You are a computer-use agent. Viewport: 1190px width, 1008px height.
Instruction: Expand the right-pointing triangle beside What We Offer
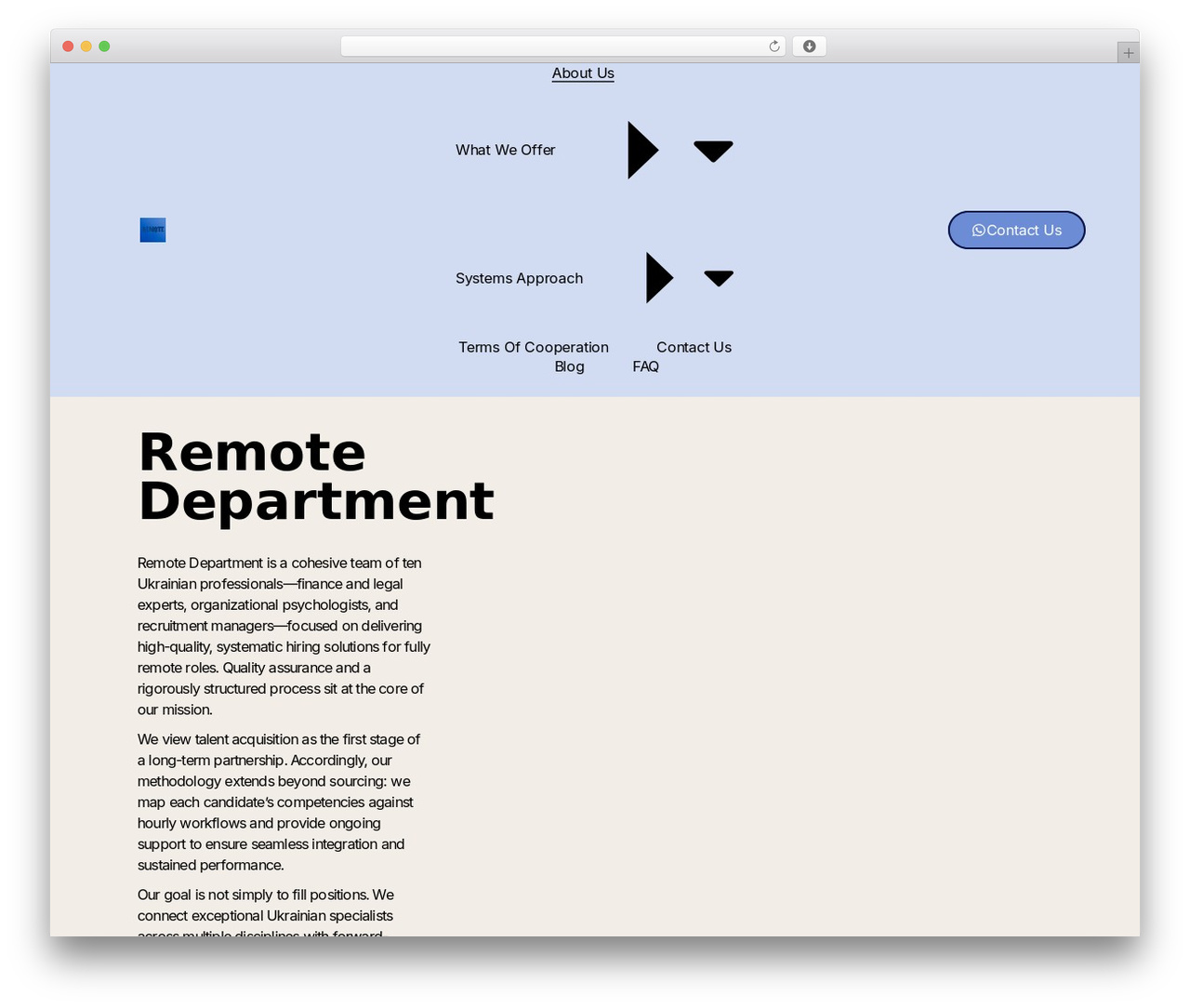(x=642, y=150)
